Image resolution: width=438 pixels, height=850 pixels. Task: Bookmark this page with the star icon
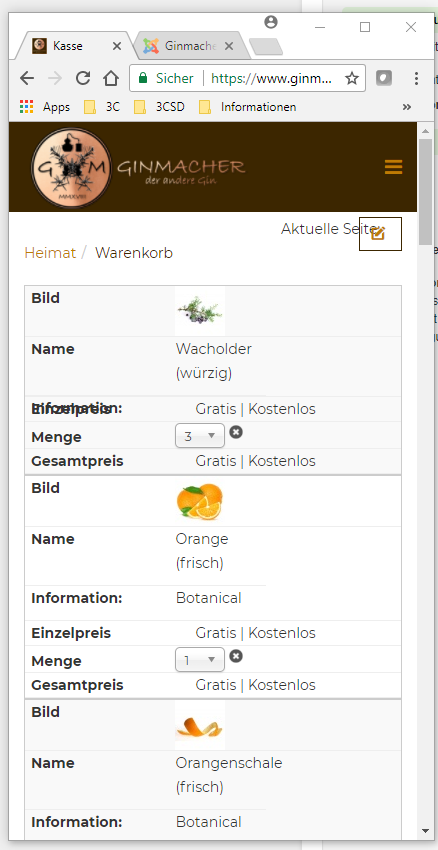352,79
